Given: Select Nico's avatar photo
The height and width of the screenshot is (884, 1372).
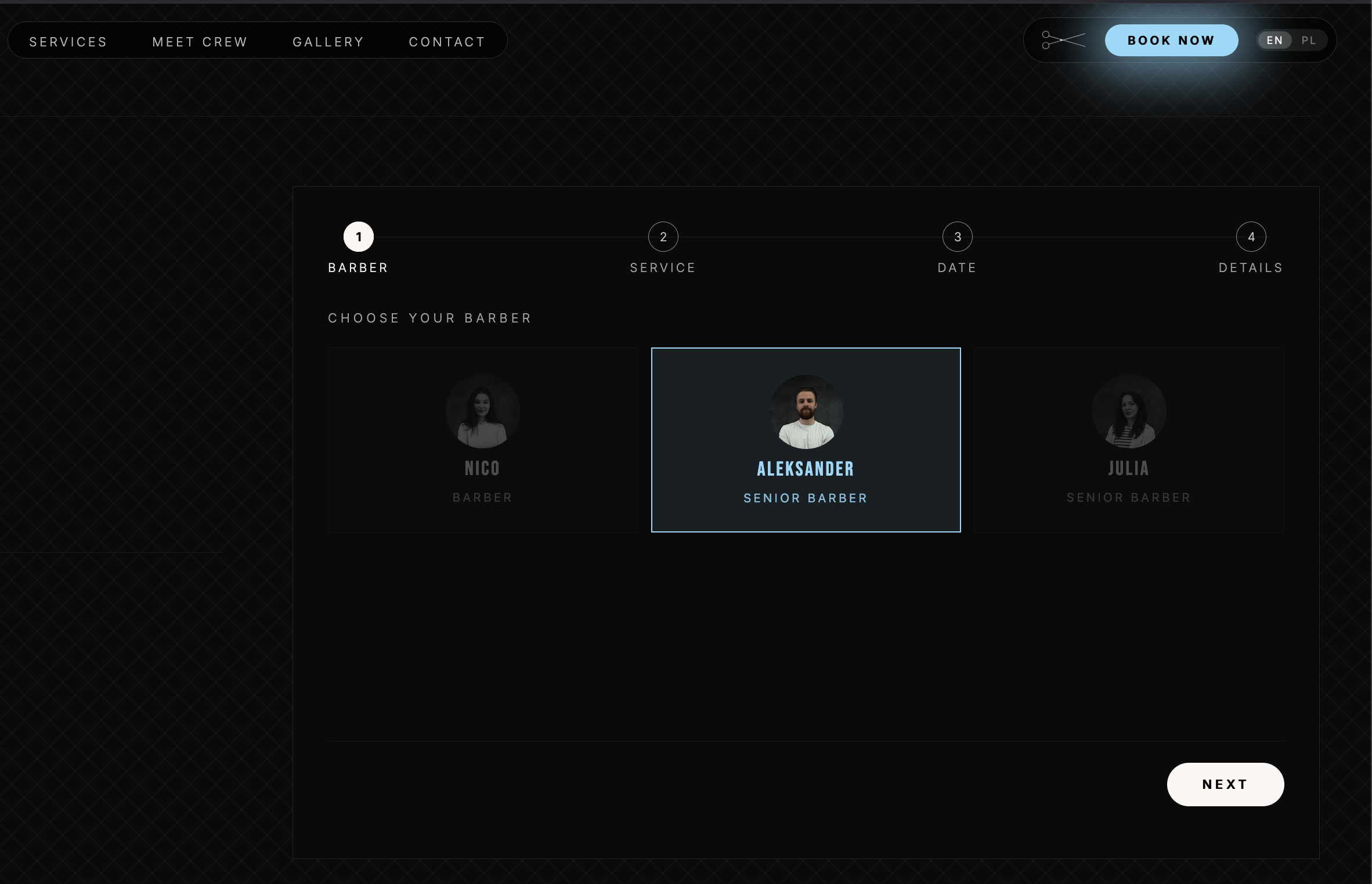Looking at the screenshot, I should tap(482, 411).
